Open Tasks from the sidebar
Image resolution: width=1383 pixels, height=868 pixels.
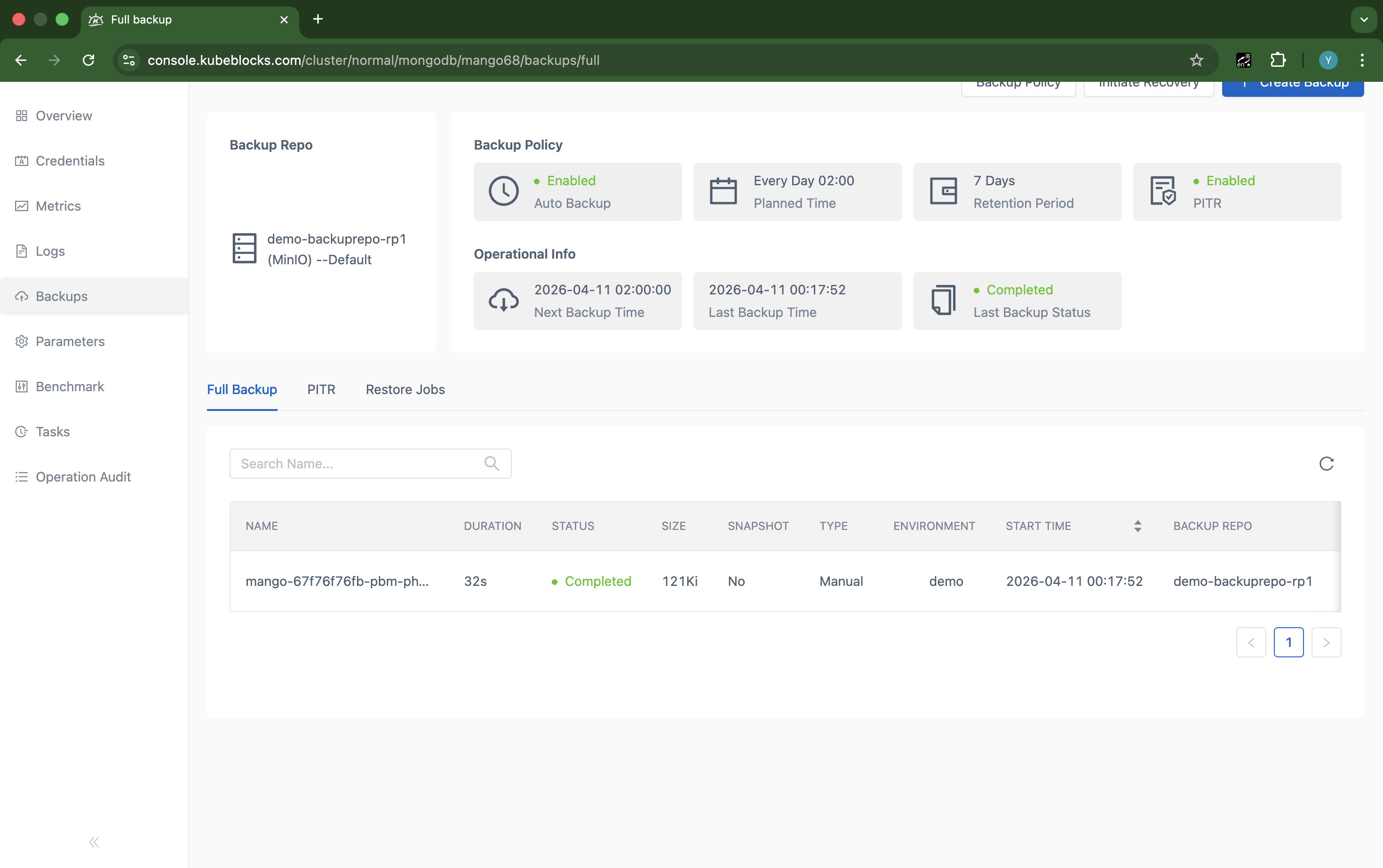(52, 431)
